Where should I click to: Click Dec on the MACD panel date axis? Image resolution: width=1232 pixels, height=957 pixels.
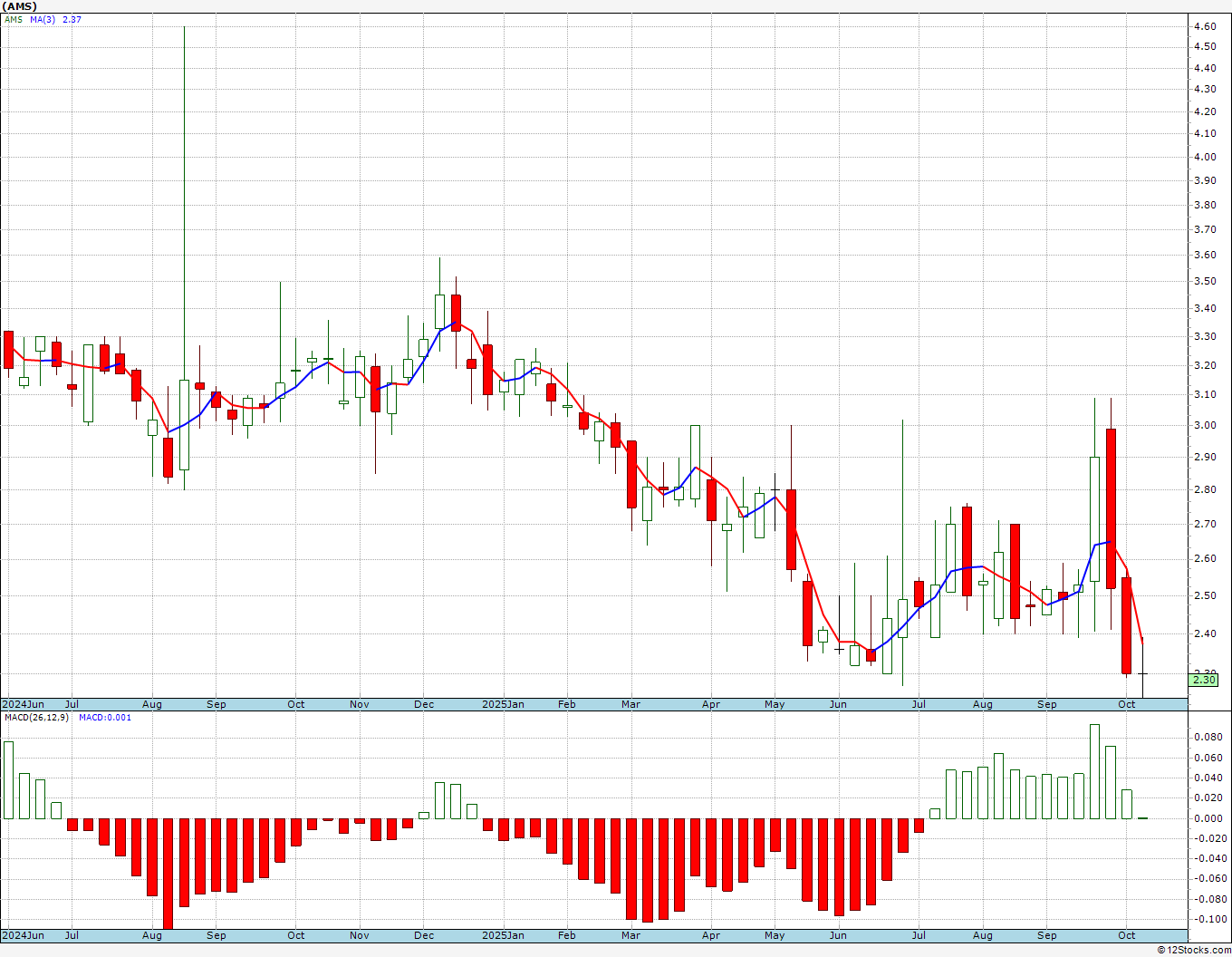point(424,935)
